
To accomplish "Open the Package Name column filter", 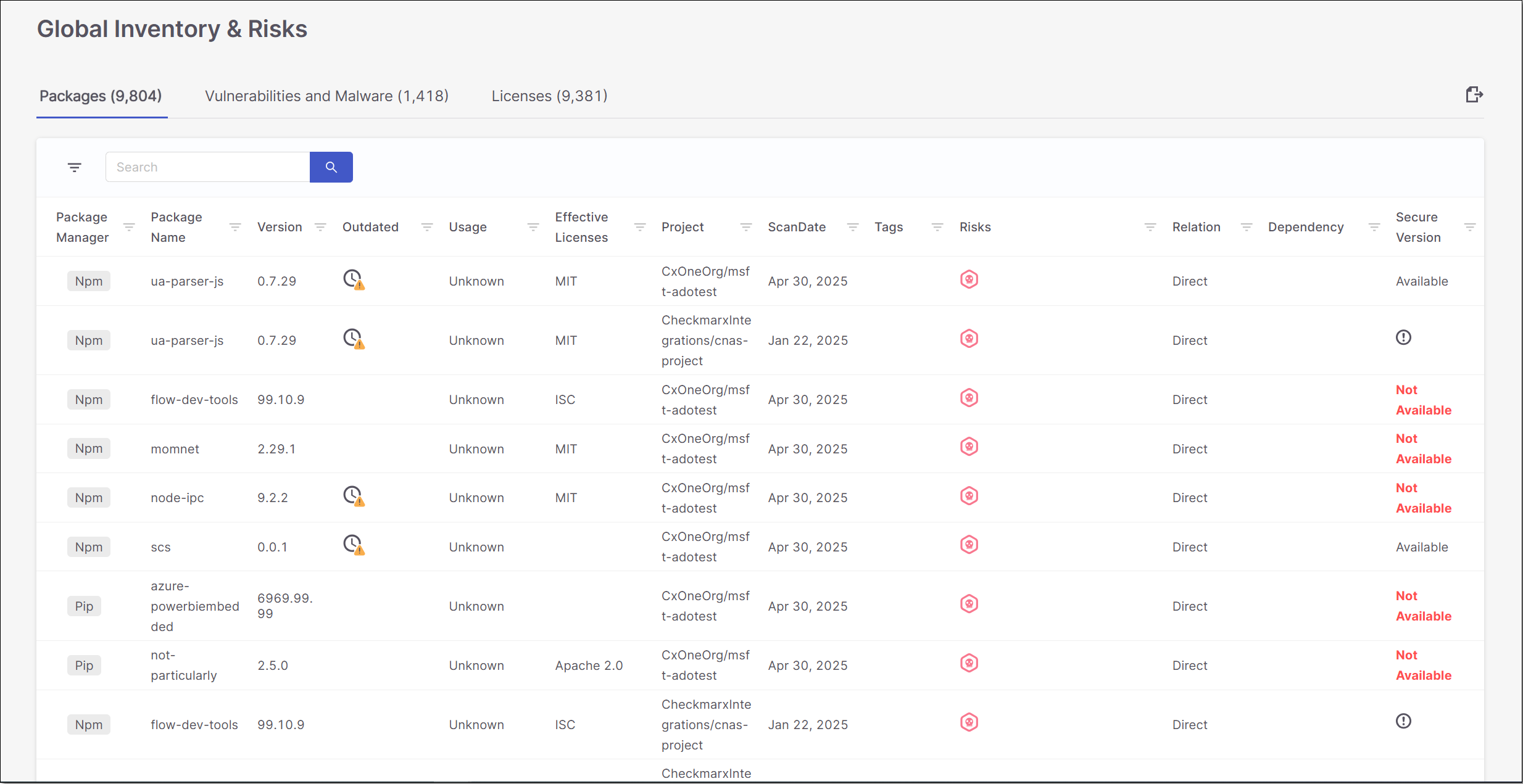I will tap(235, 227).
